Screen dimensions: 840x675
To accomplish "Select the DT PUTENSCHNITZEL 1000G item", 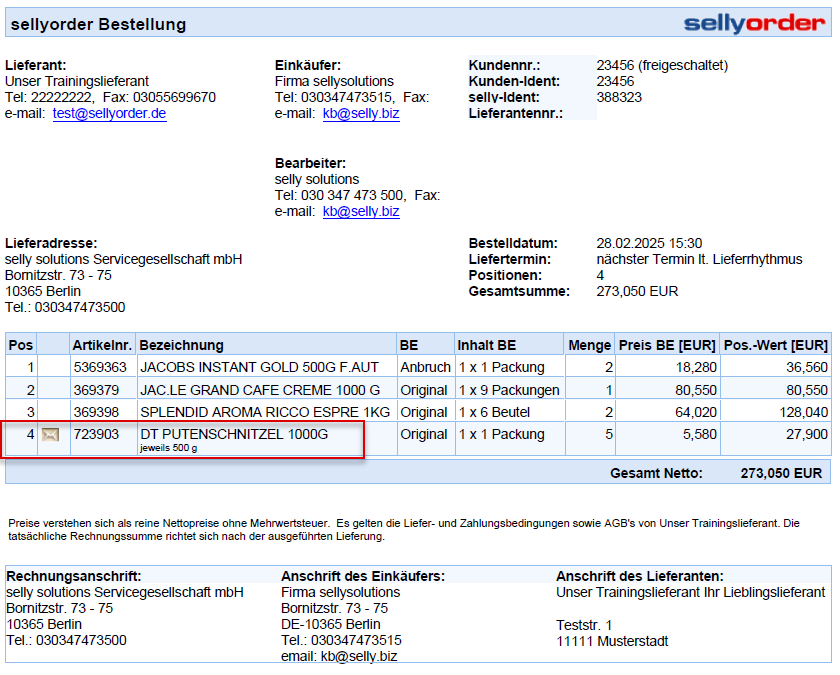I will point(233,434).
